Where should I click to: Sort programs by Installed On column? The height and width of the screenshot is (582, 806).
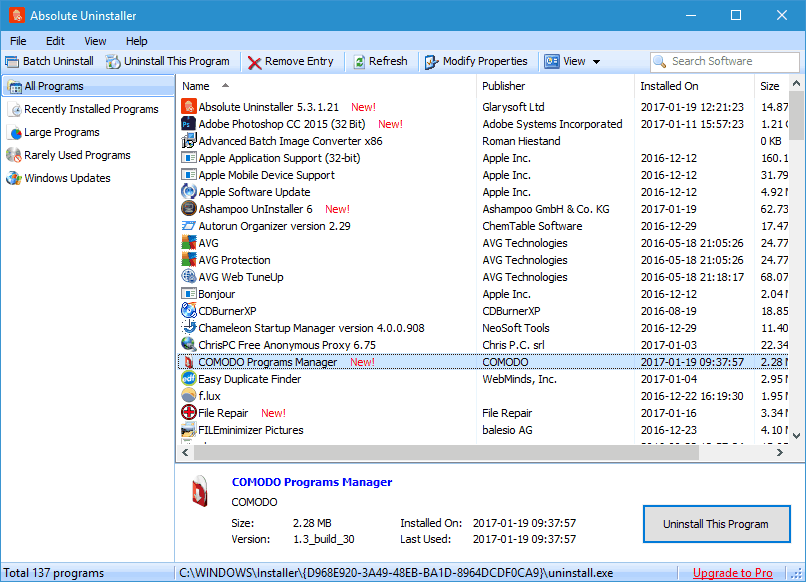[669, 86]
